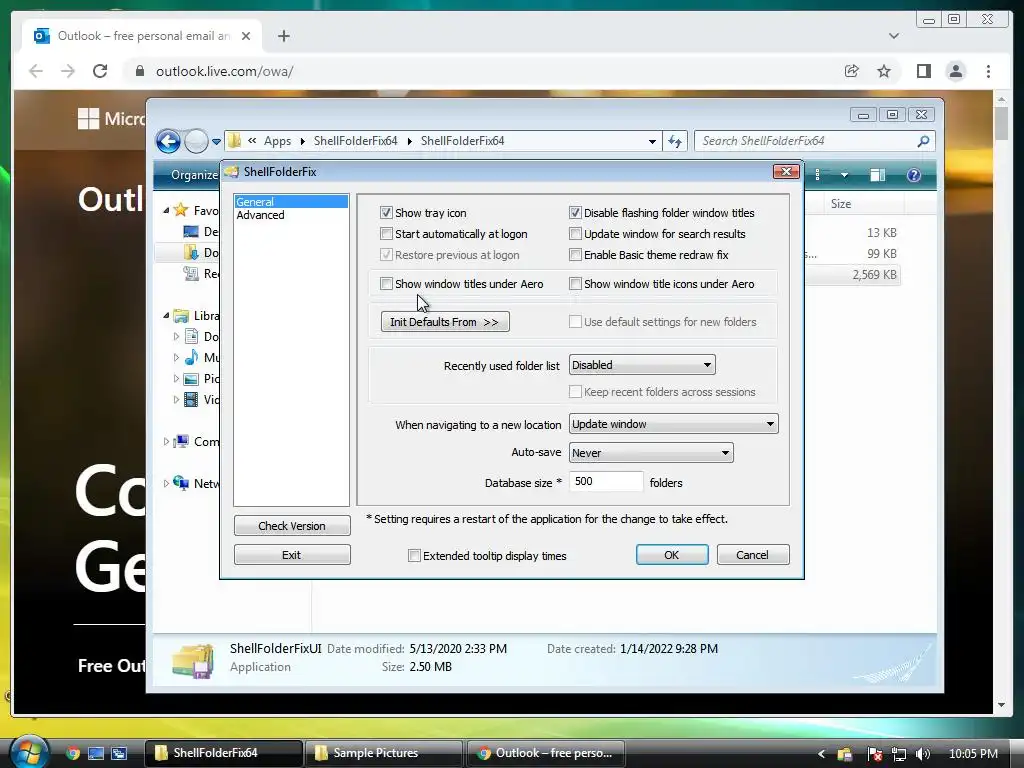Screen dimensions: 1024x768
Task: Collapse the Libraries tree node
Action: pos(166,315)
